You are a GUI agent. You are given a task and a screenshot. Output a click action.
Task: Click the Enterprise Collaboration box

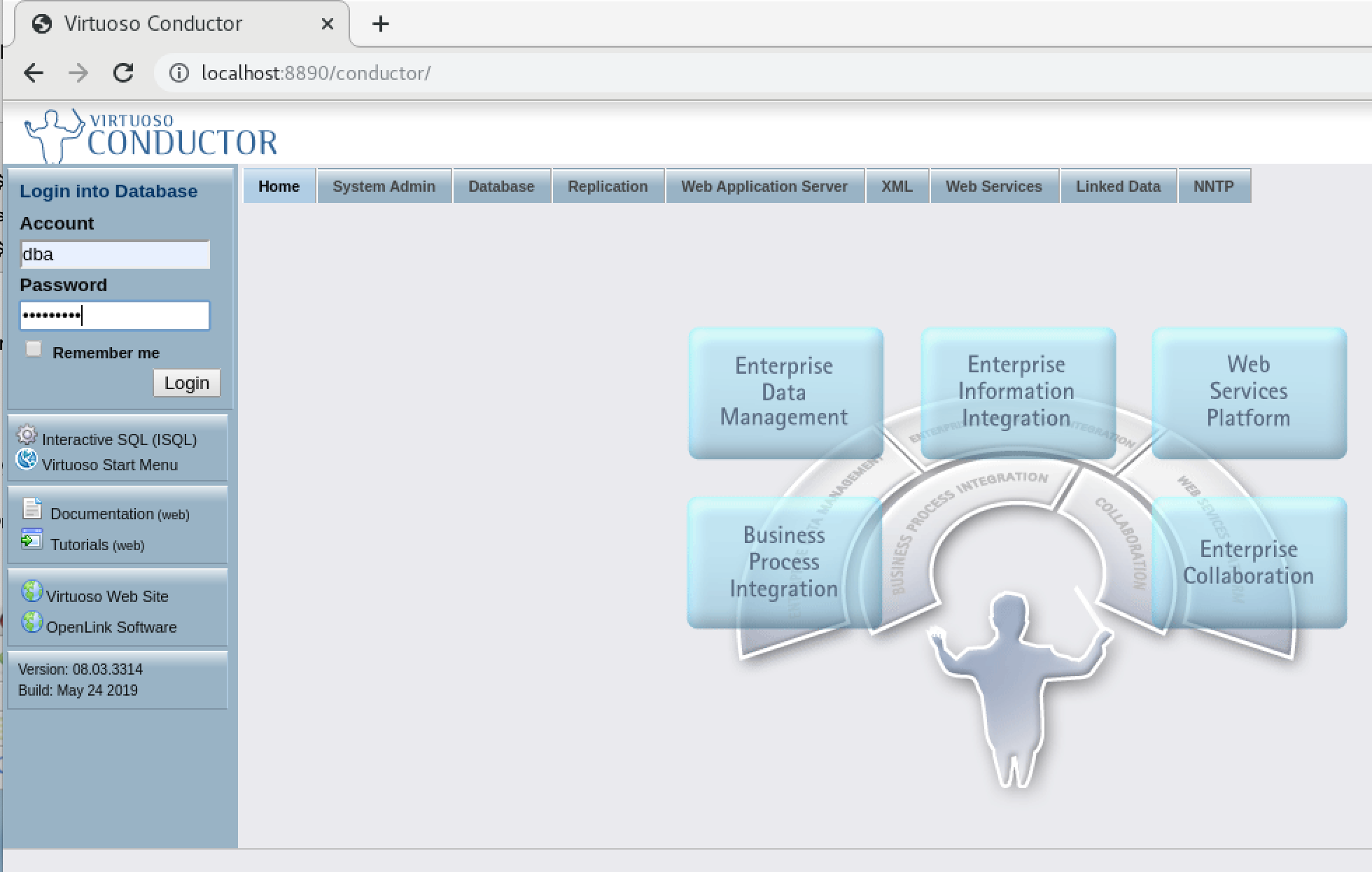(1249, 563)
